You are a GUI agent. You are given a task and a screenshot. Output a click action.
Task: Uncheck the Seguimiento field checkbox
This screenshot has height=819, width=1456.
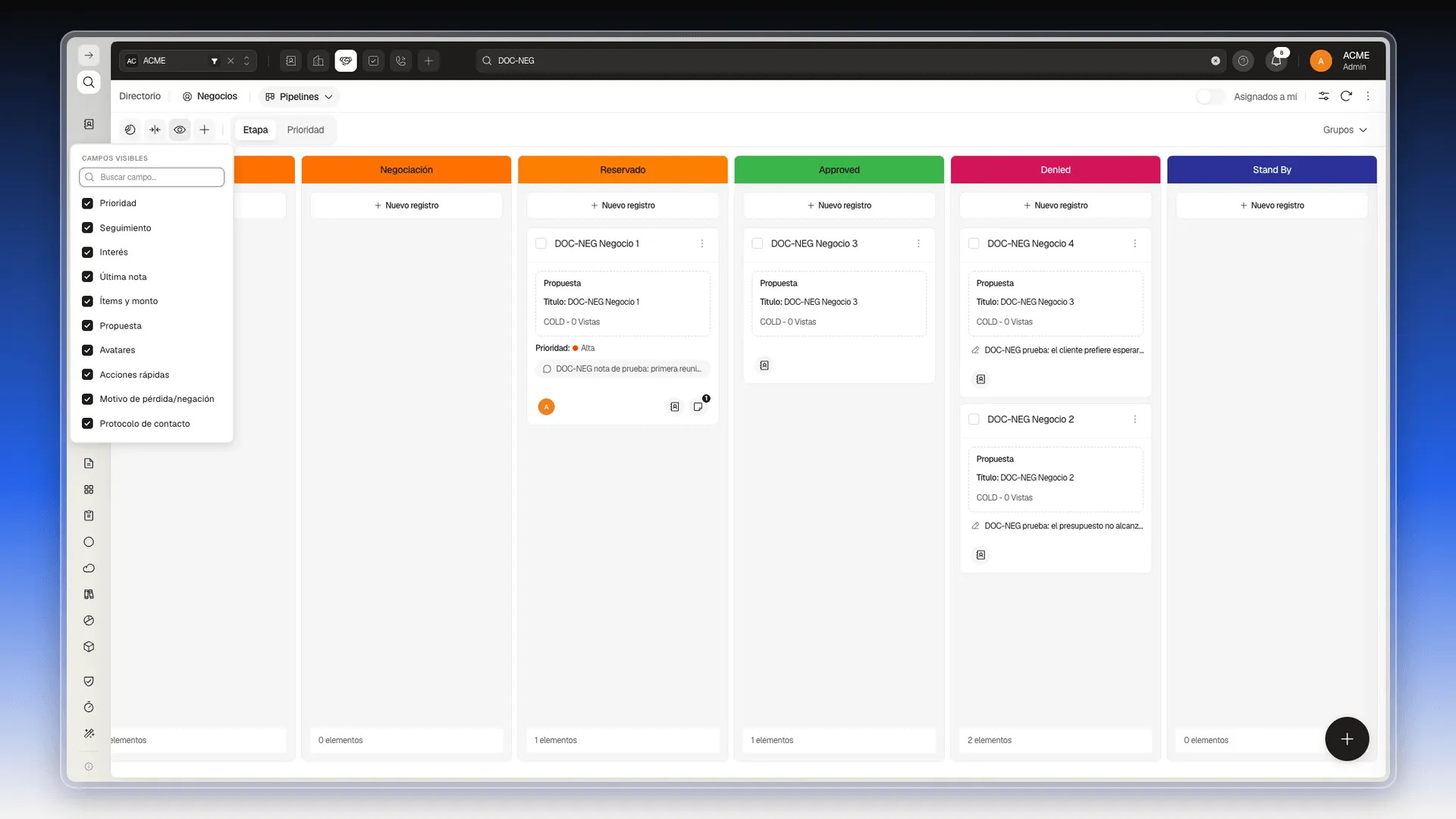point(87,227)
